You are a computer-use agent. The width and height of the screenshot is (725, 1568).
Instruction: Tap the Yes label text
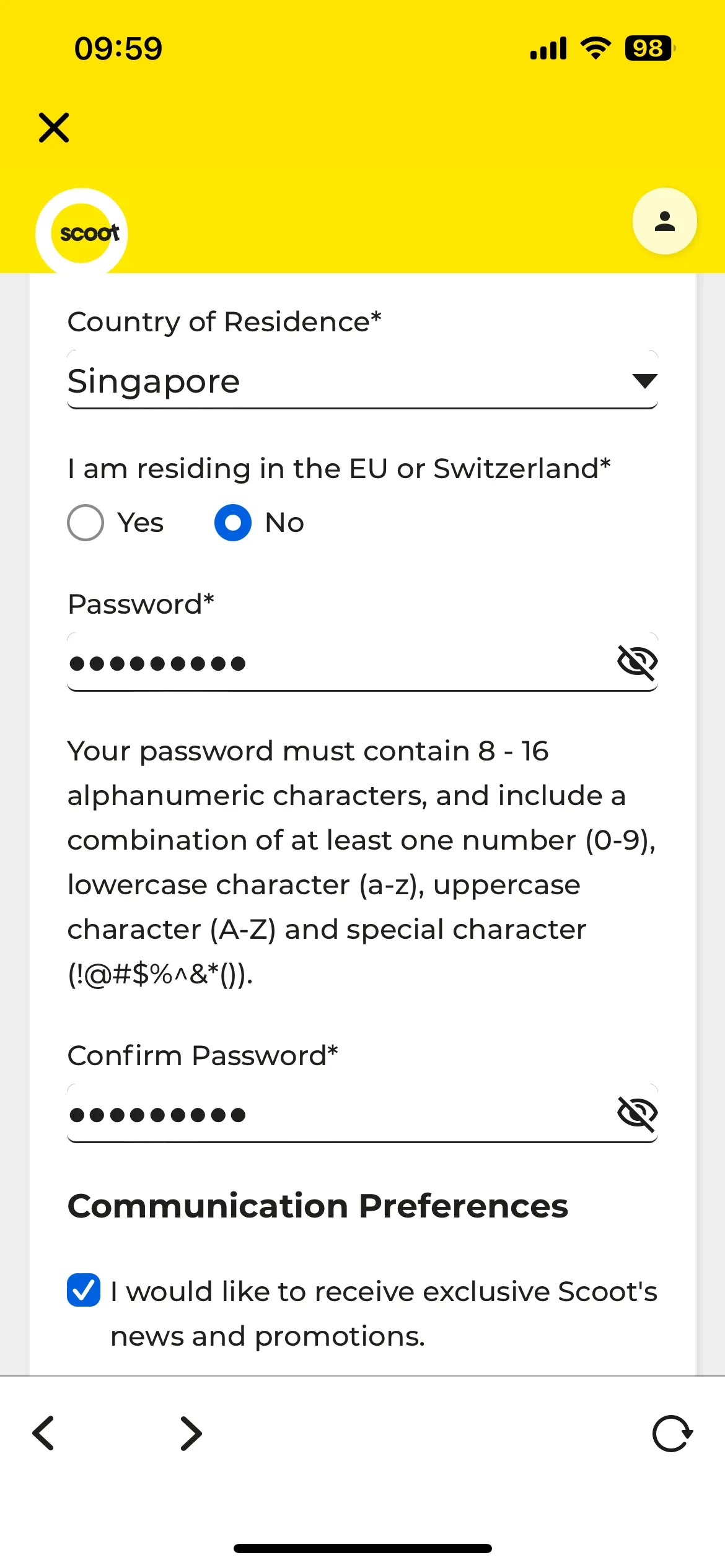(x=141, y=523)
